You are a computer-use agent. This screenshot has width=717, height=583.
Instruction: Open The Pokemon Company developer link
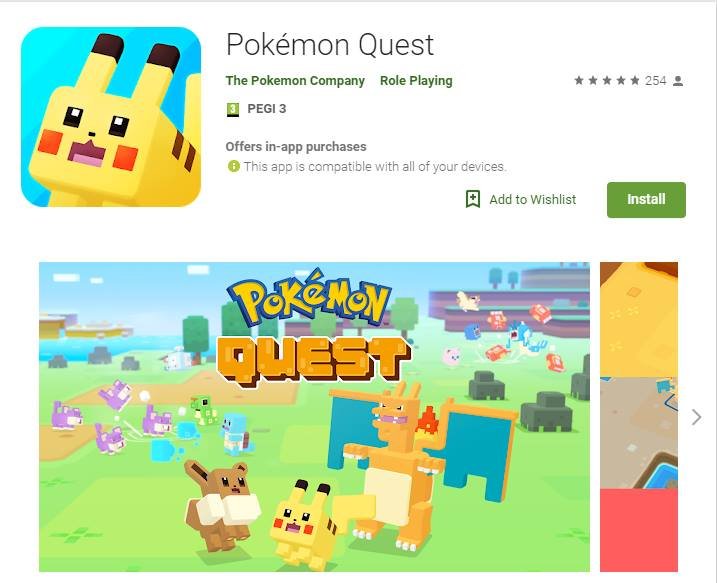295,81
